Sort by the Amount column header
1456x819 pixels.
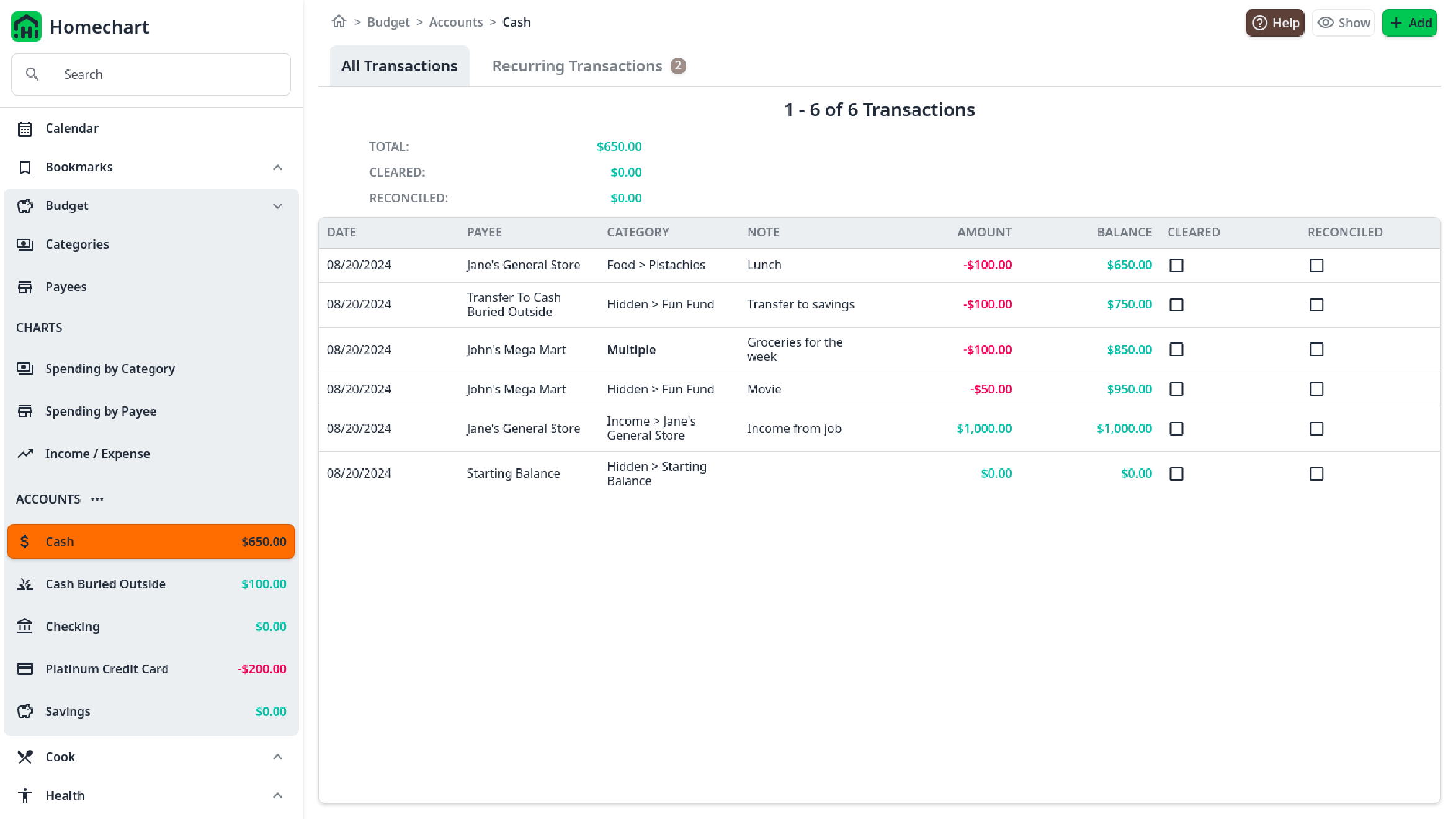985,232
